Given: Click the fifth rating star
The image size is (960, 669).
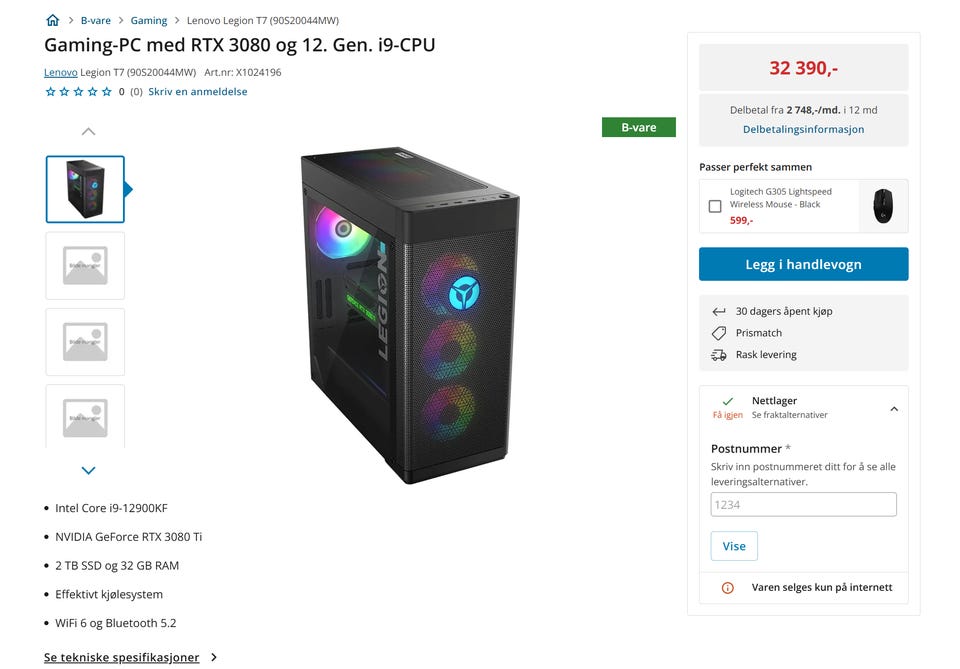Looking at the screenshot, I should point(107,92).
